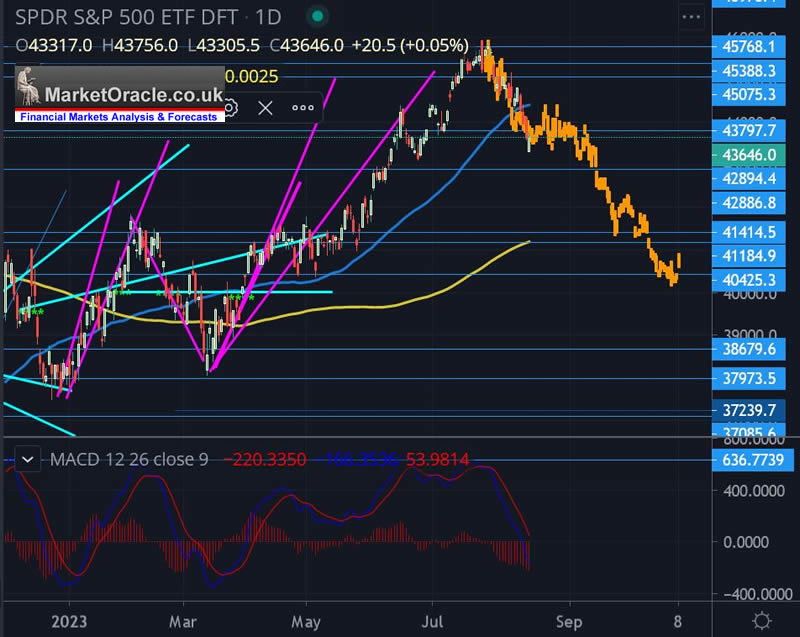Screen dimensions: 800x637
Task: Click the Mar label on time axis
Action: click(x=183, y=622)
